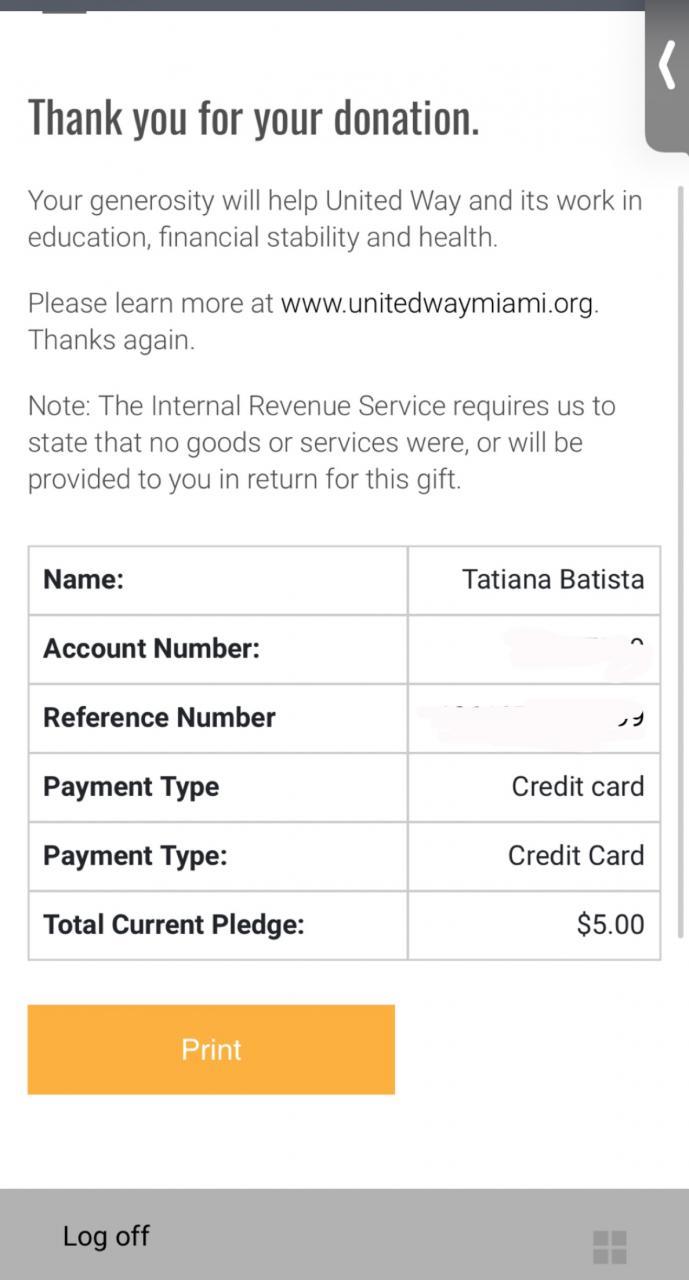Click the "Payment Type:" label with colon

pos(135,856)
